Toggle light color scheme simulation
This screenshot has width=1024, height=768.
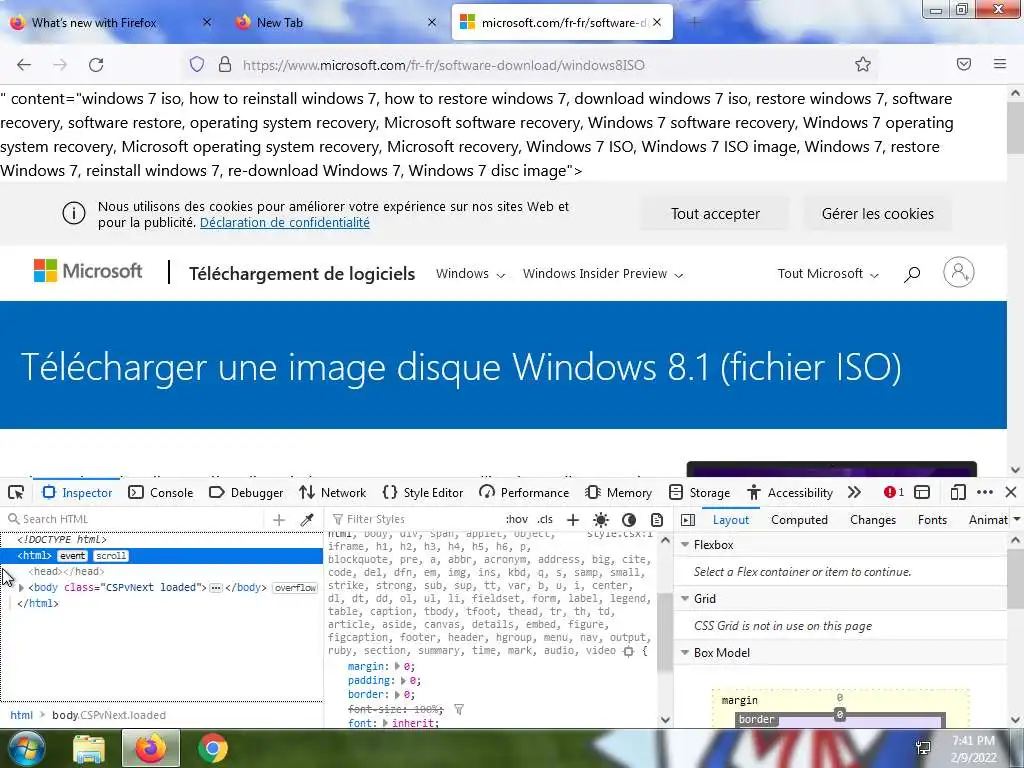601,519
